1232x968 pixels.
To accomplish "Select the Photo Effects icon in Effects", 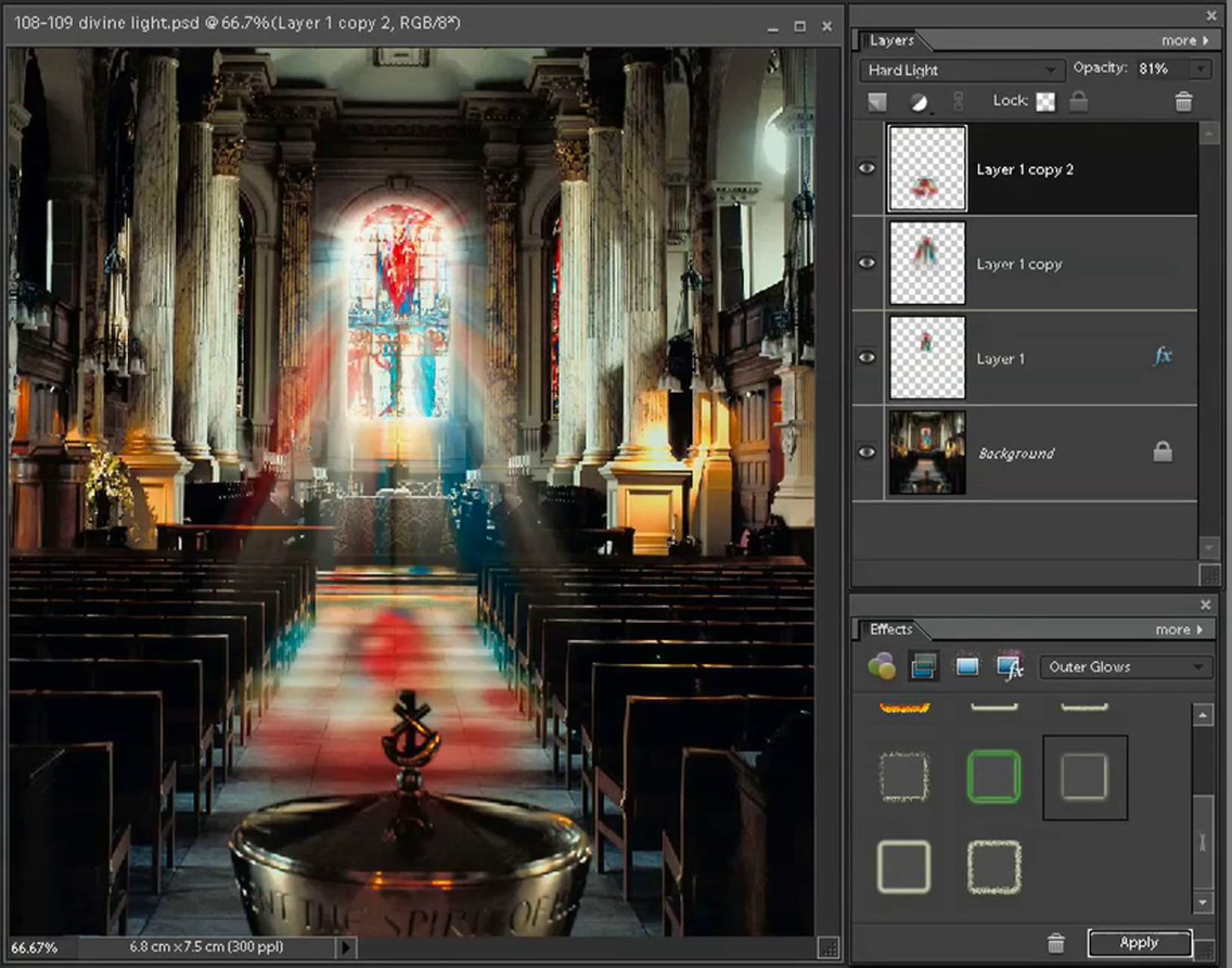I will click(967, 666).
